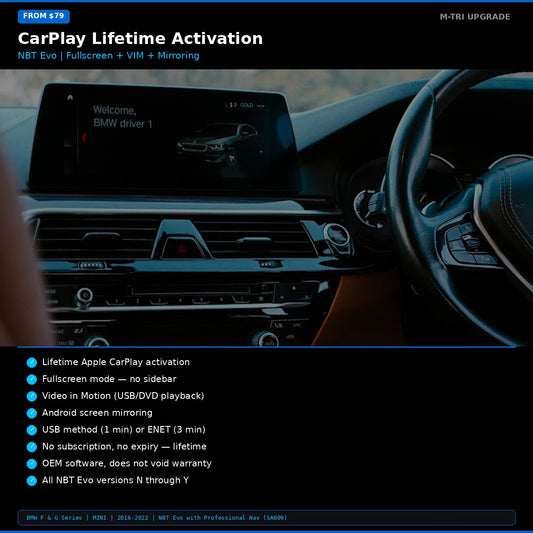Click the red hazard triangle button in photo
This screenshot has height=533, width=533.
tap(182, 249)
